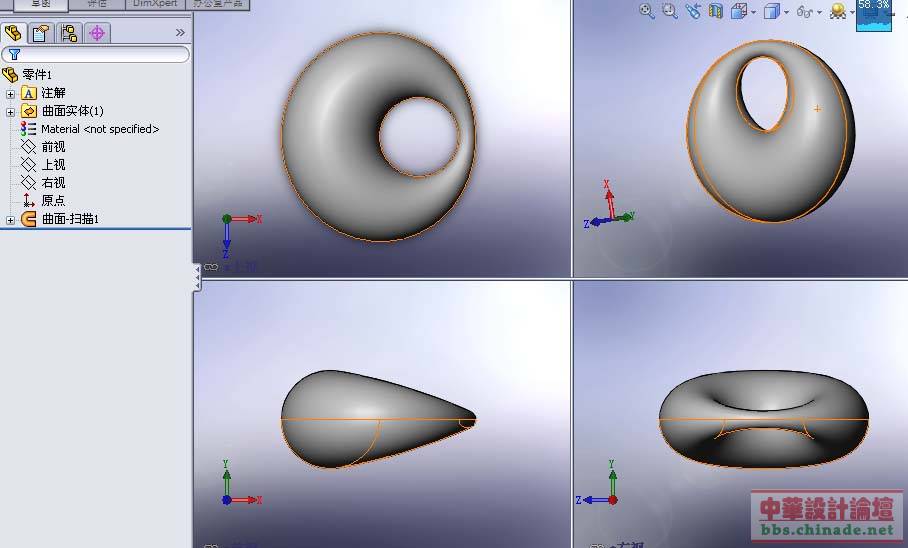
Task: Select the 零件1 part root node
Action: pyautogui.click(x=37, y=75)
